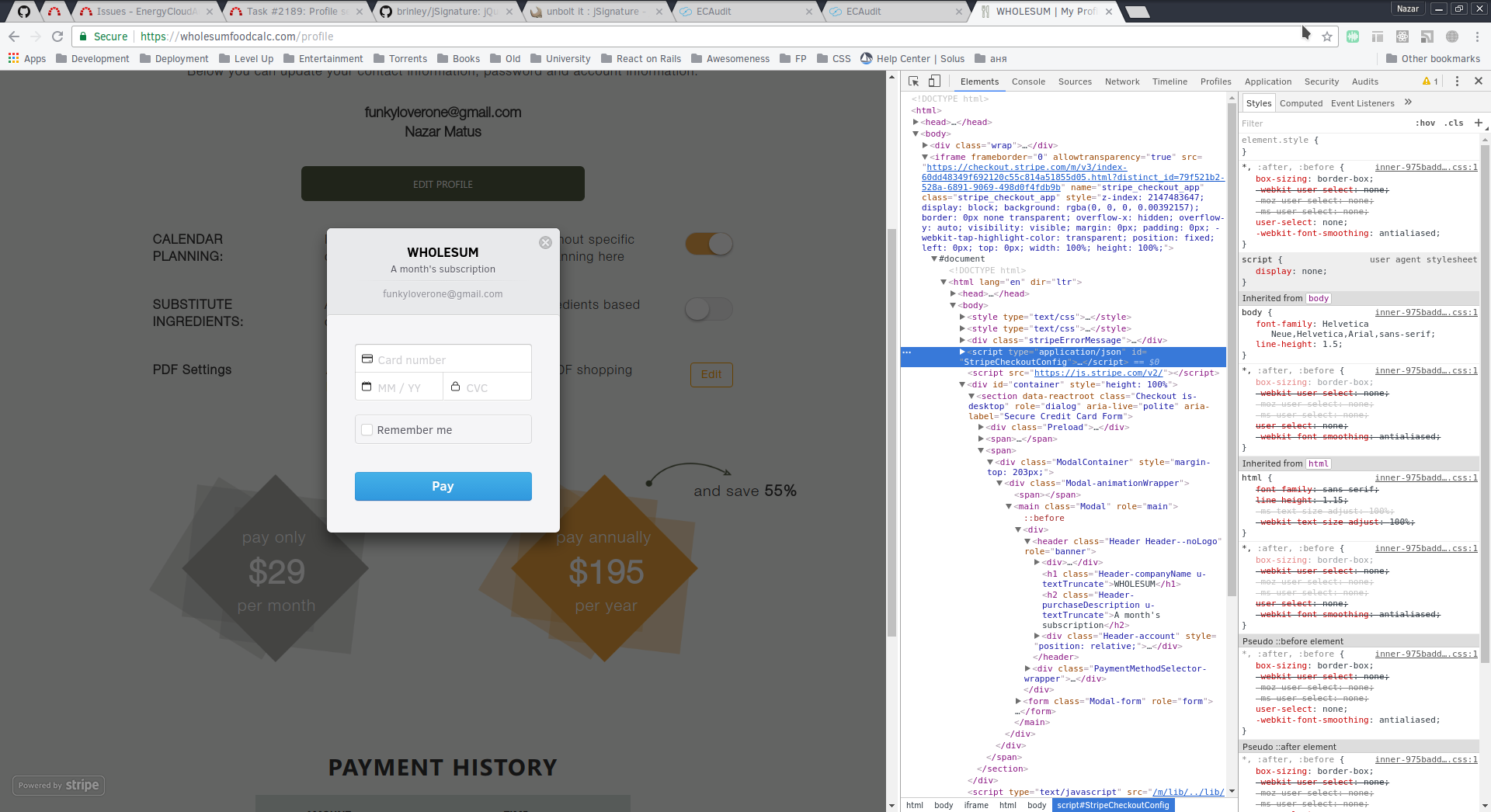The height and width of the screenshot is (812, 1491).
Task: Open the Chrome three-dot menu
Action: [1477, 36]
